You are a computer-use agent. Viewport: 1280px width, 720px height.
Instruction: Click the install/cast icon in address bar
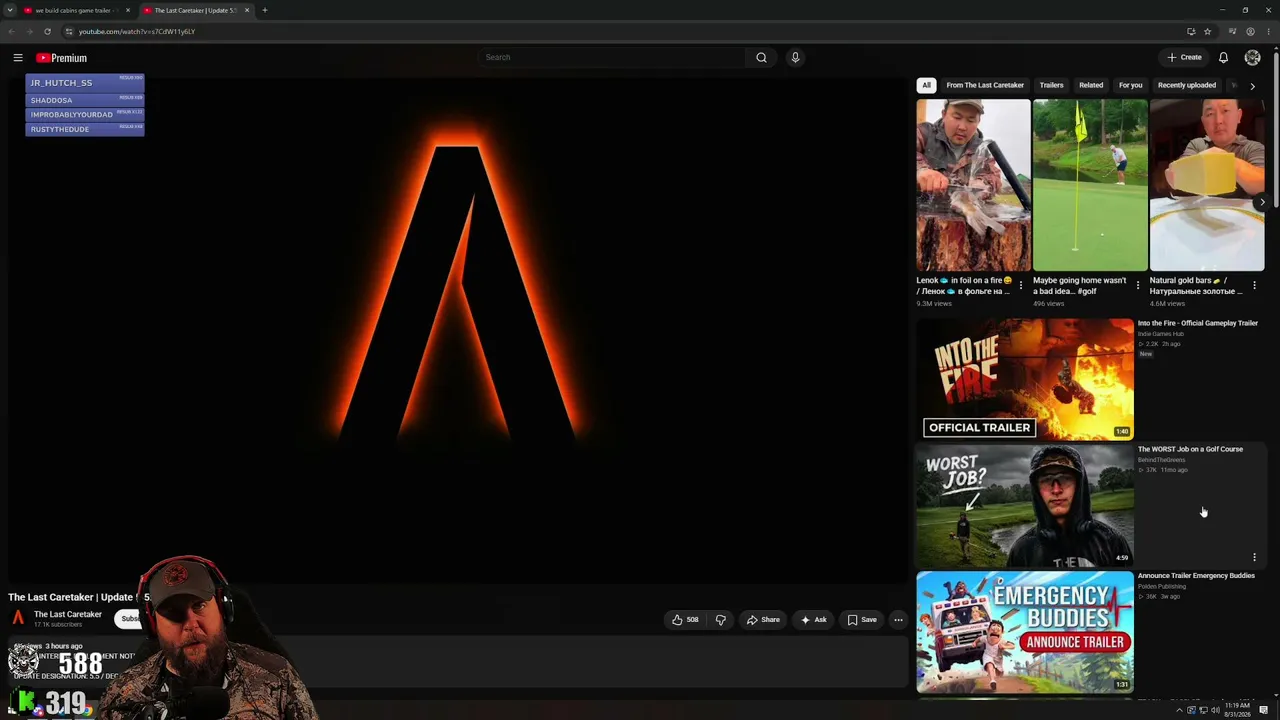[x=1191, y=31]
